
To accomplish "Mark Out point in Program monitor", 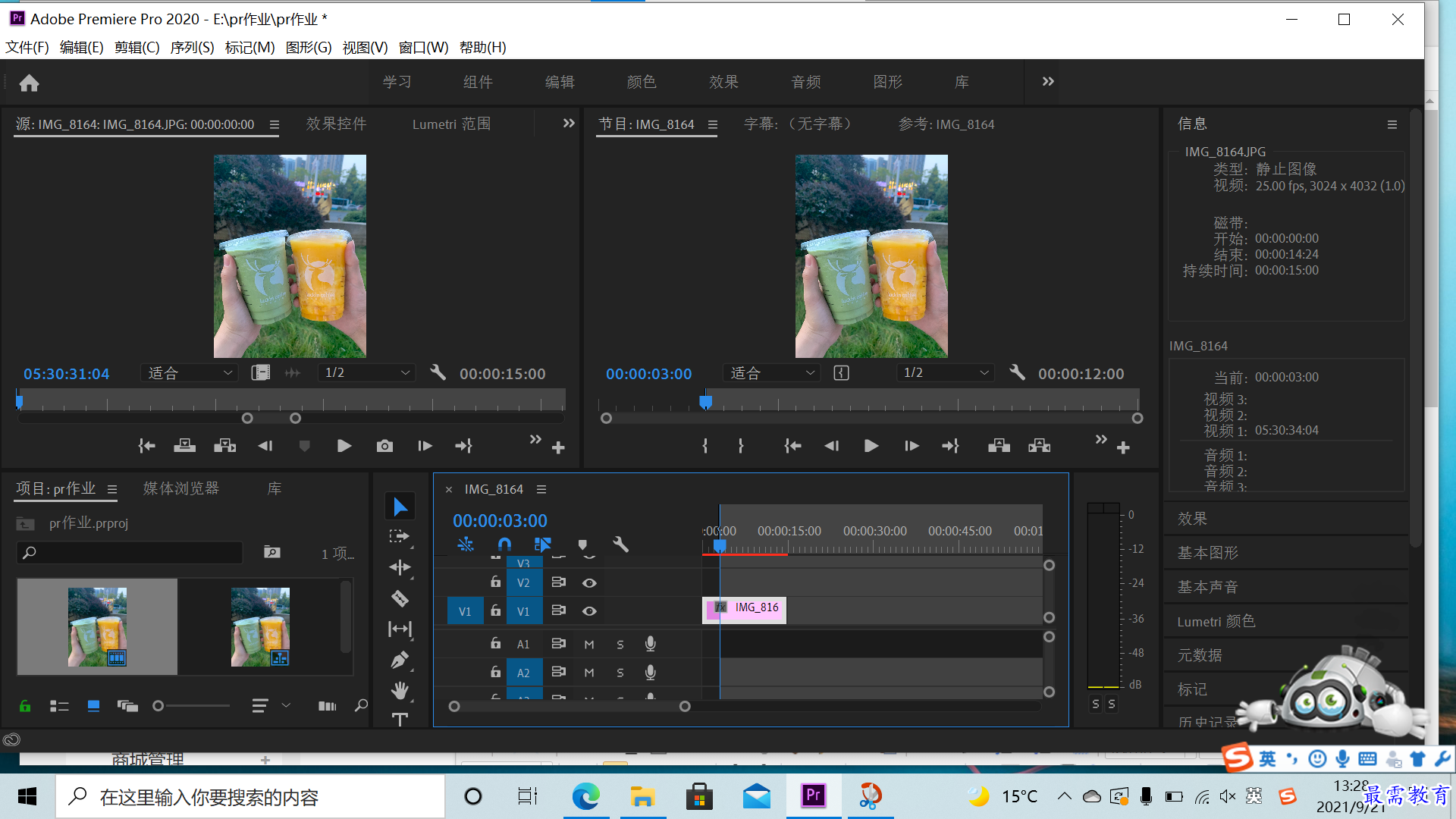I will click(x=741, y=446).
